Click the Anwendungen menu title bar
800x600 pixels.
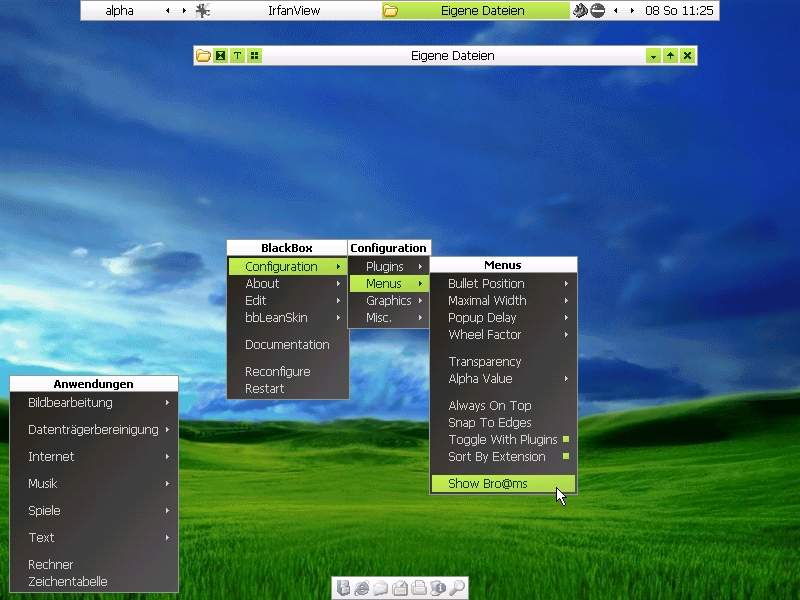94,384
